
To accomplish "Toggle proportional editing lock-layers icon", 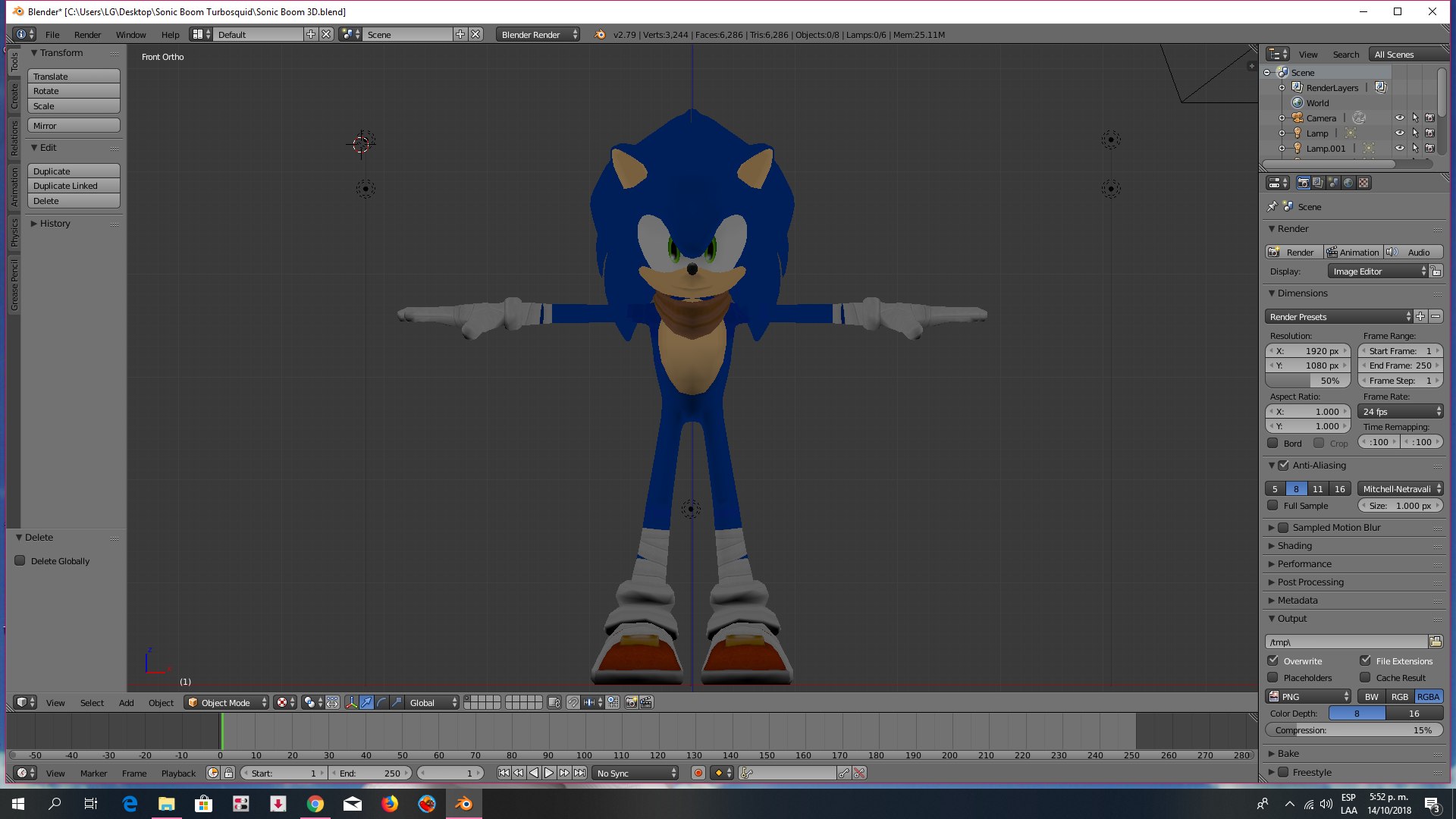I will tap(554, 702).
